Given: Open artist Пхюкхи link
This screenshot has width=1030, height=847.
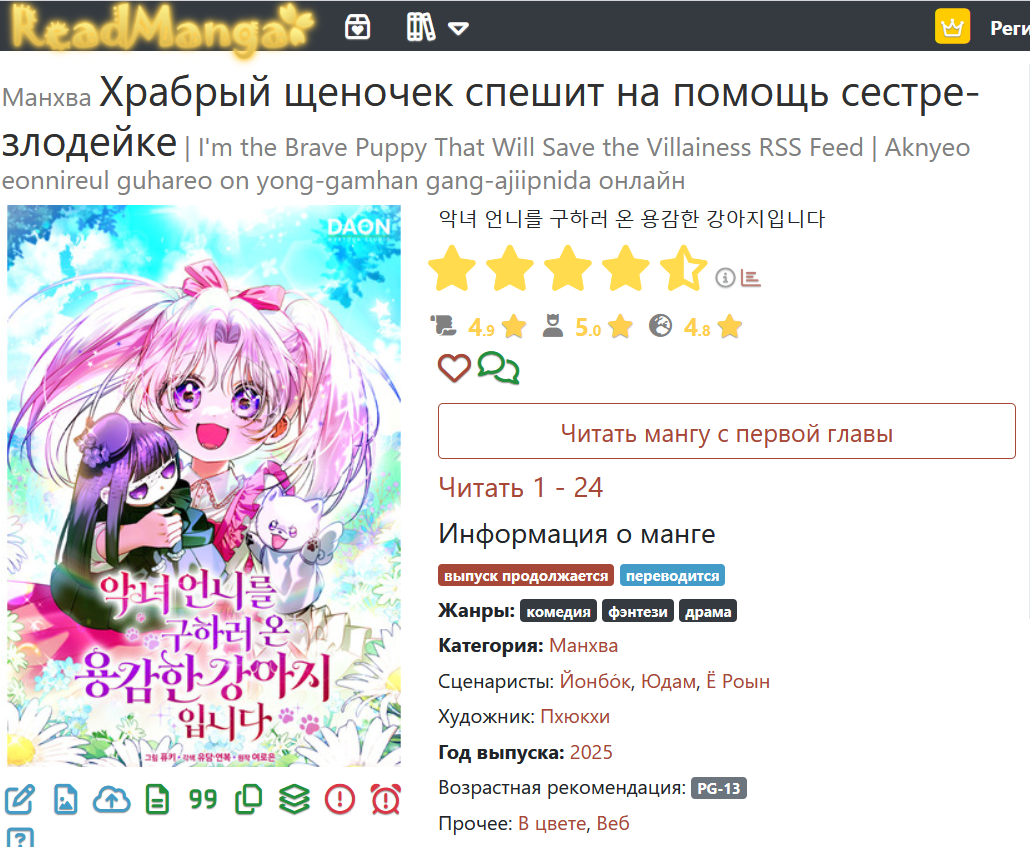Looking at the screenshot, I should (x=575, y=716).
